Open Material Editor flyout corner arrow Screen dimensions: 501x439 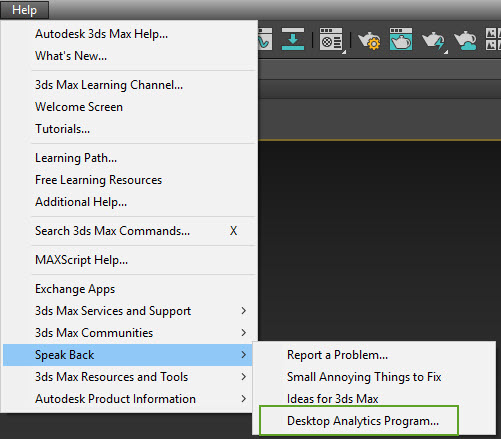point(344,52)
